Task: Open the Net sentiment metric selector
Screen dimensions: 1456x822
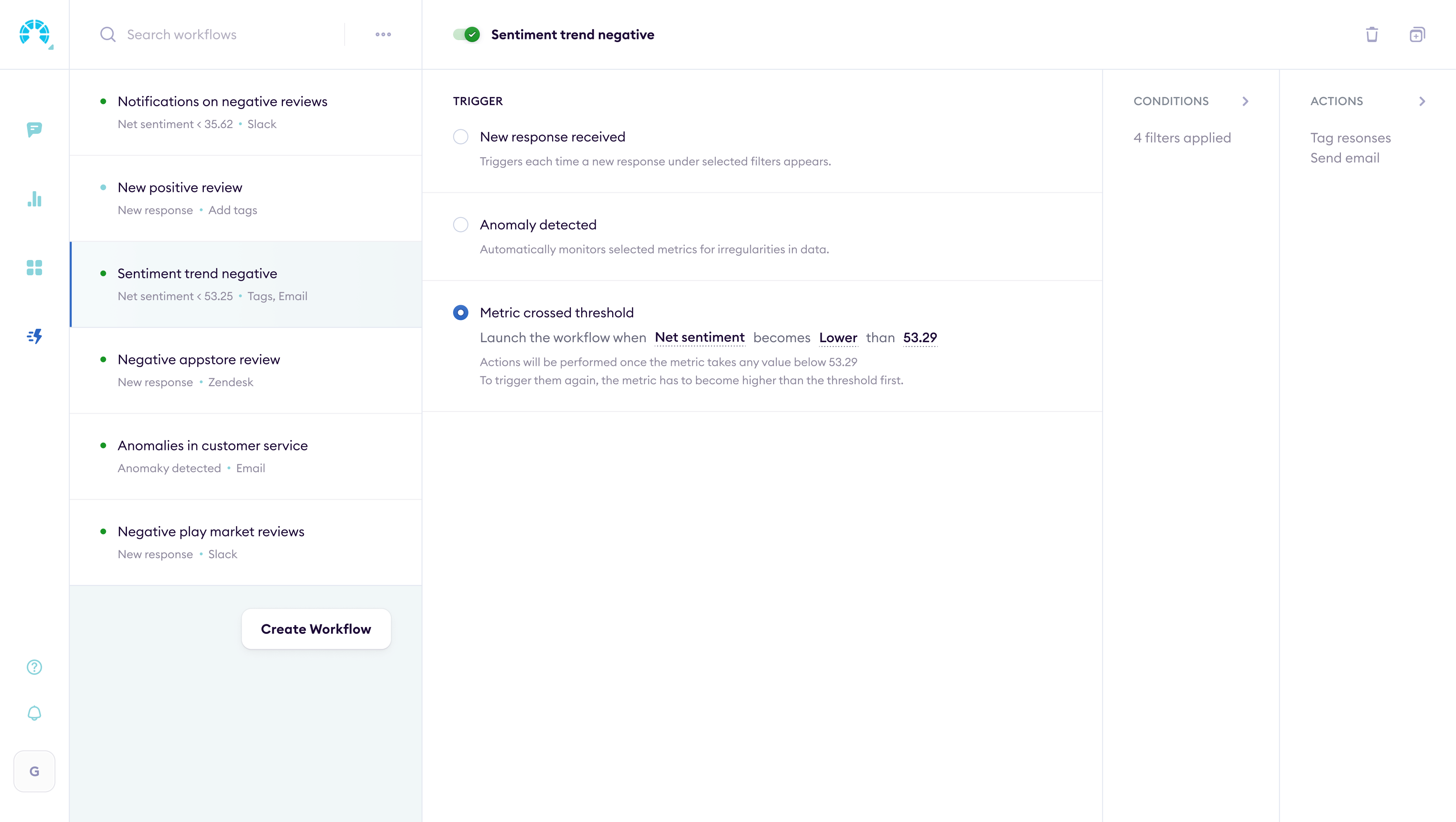Action: pyautogui.click(x=700, y=338)
